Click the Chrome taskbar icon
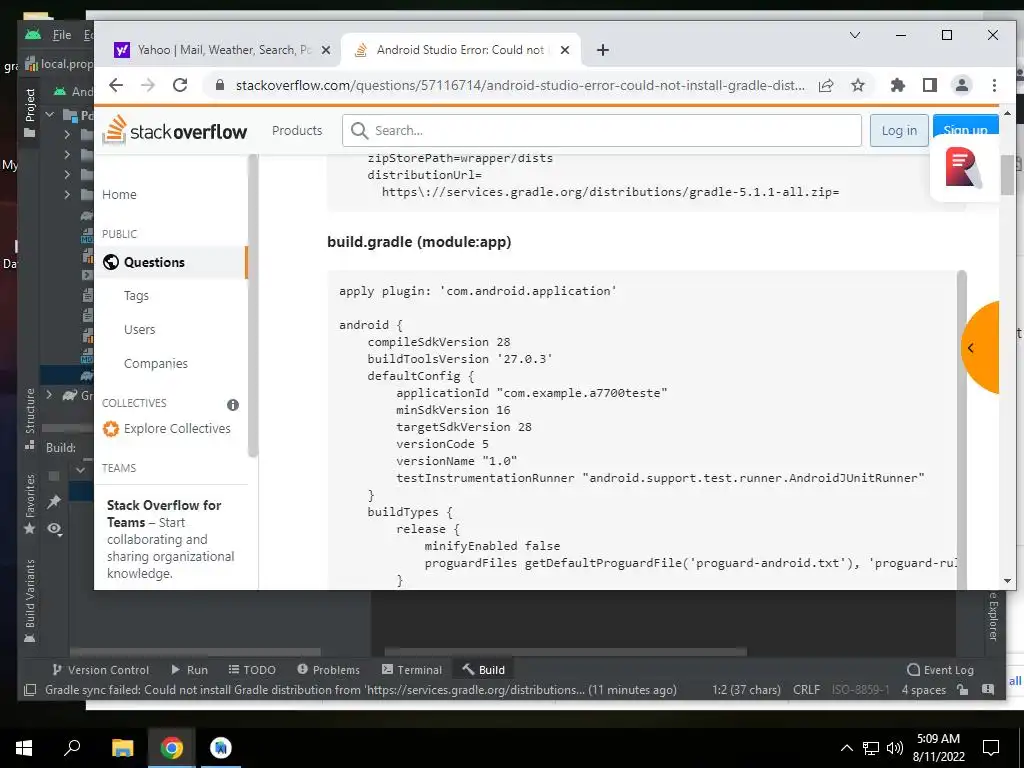Viewport: 1024px width, 768px height. [171, 748]
